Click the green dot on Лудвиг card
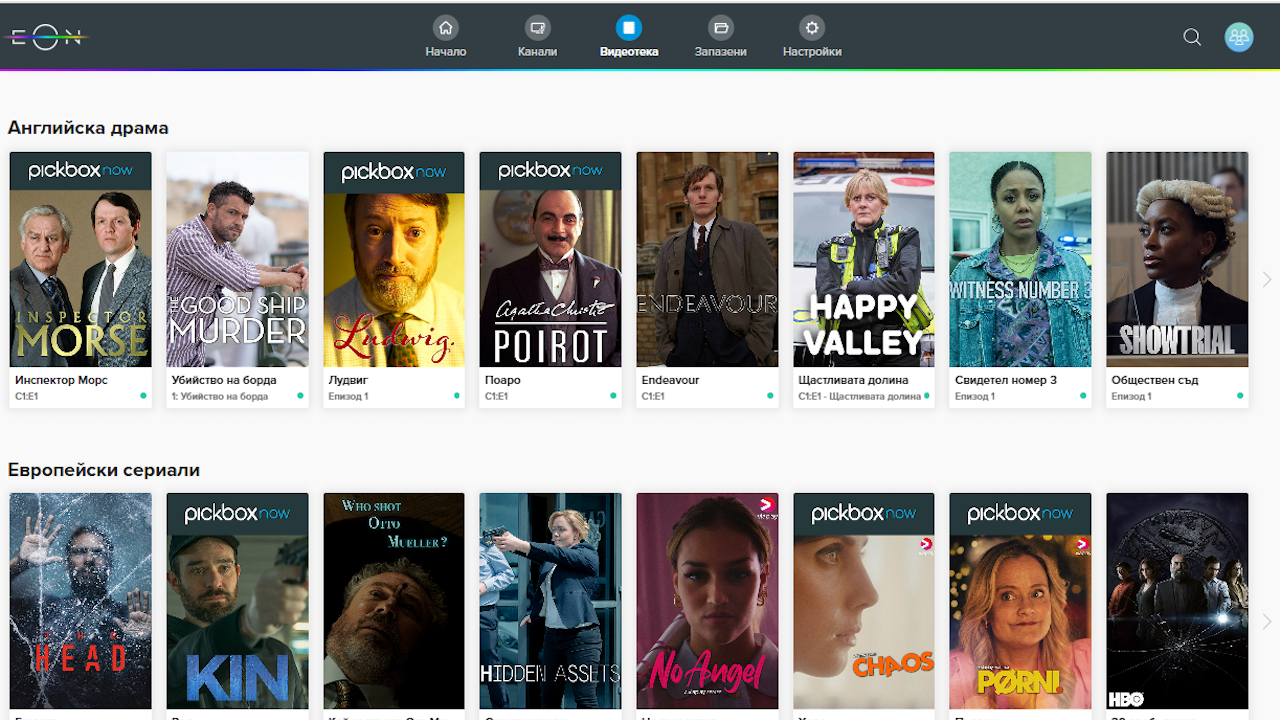 pyautogui.click(x=457, y=396)
